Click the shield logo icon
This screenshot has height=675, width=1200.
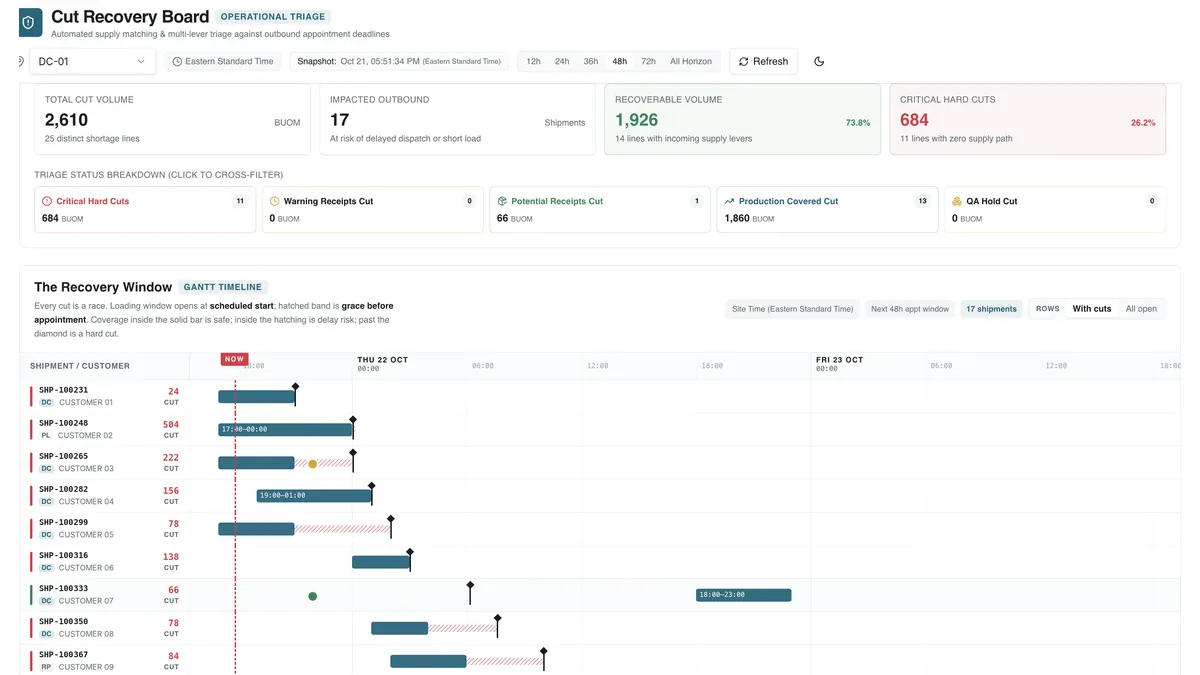[31, 23]
